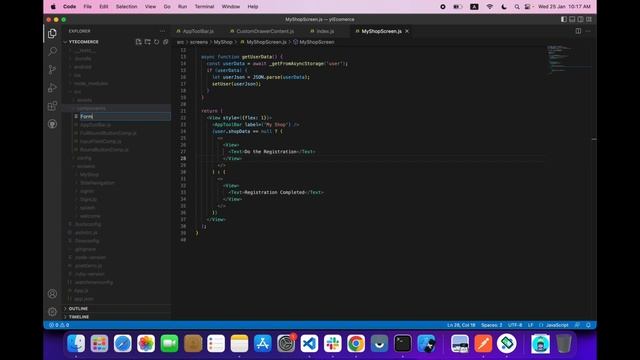Open the Manage gear in activity bar
640x360 pixels.
pyautogui.click(x=52, y=312)
